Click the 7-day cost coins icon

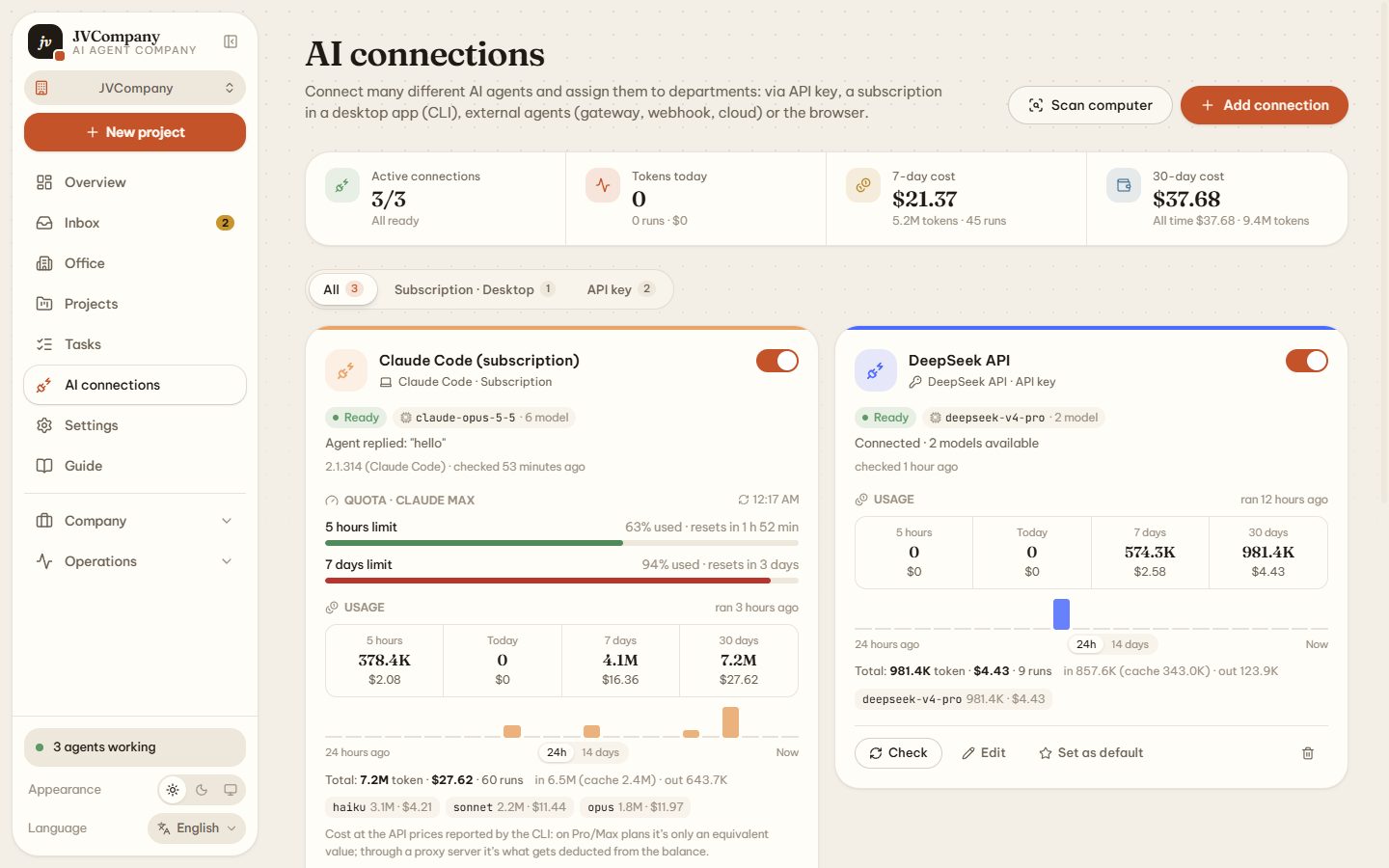[863, 186]
